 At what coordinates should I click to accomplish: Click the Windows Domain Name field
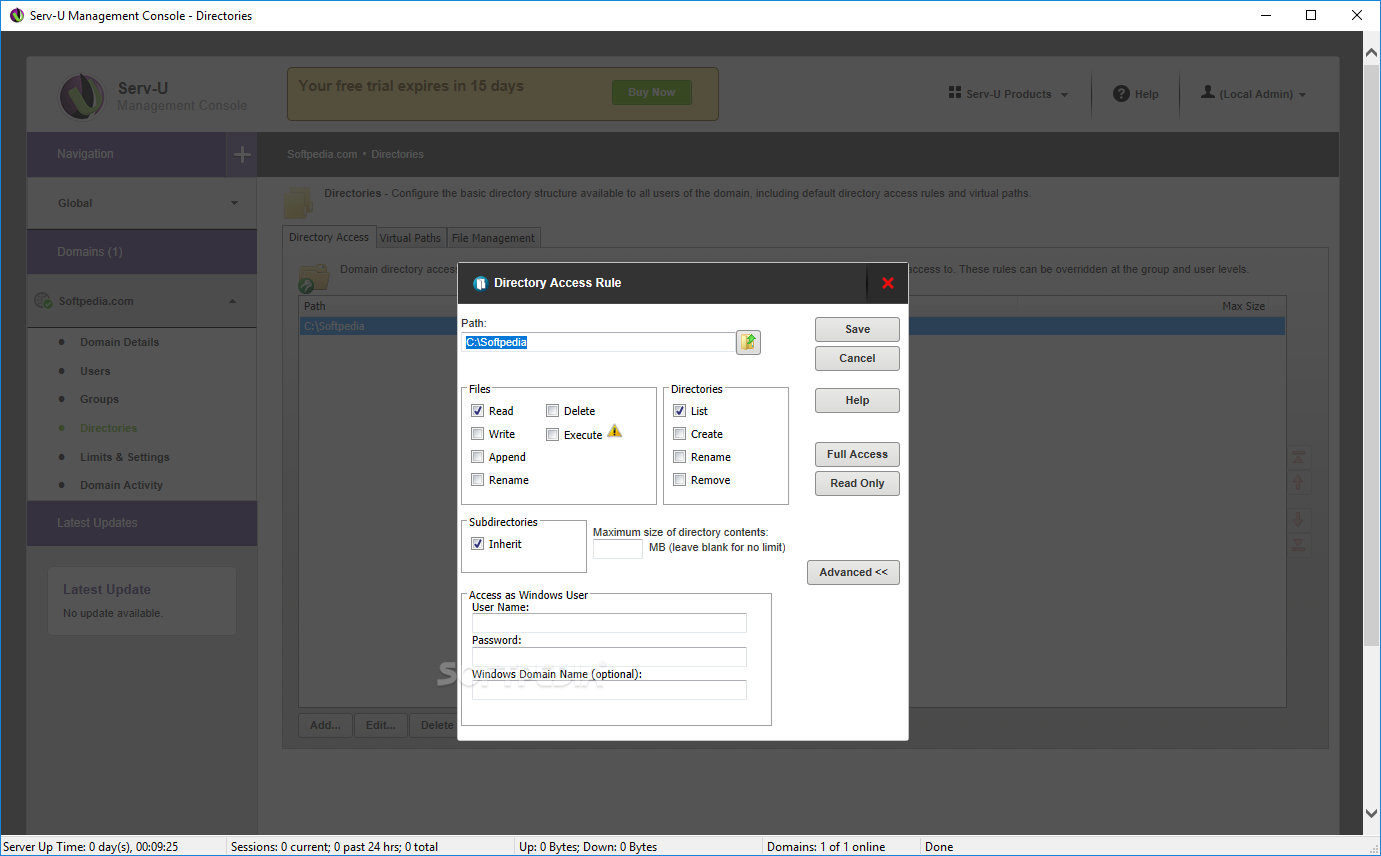pyautogui.click(x=609, y=690)
